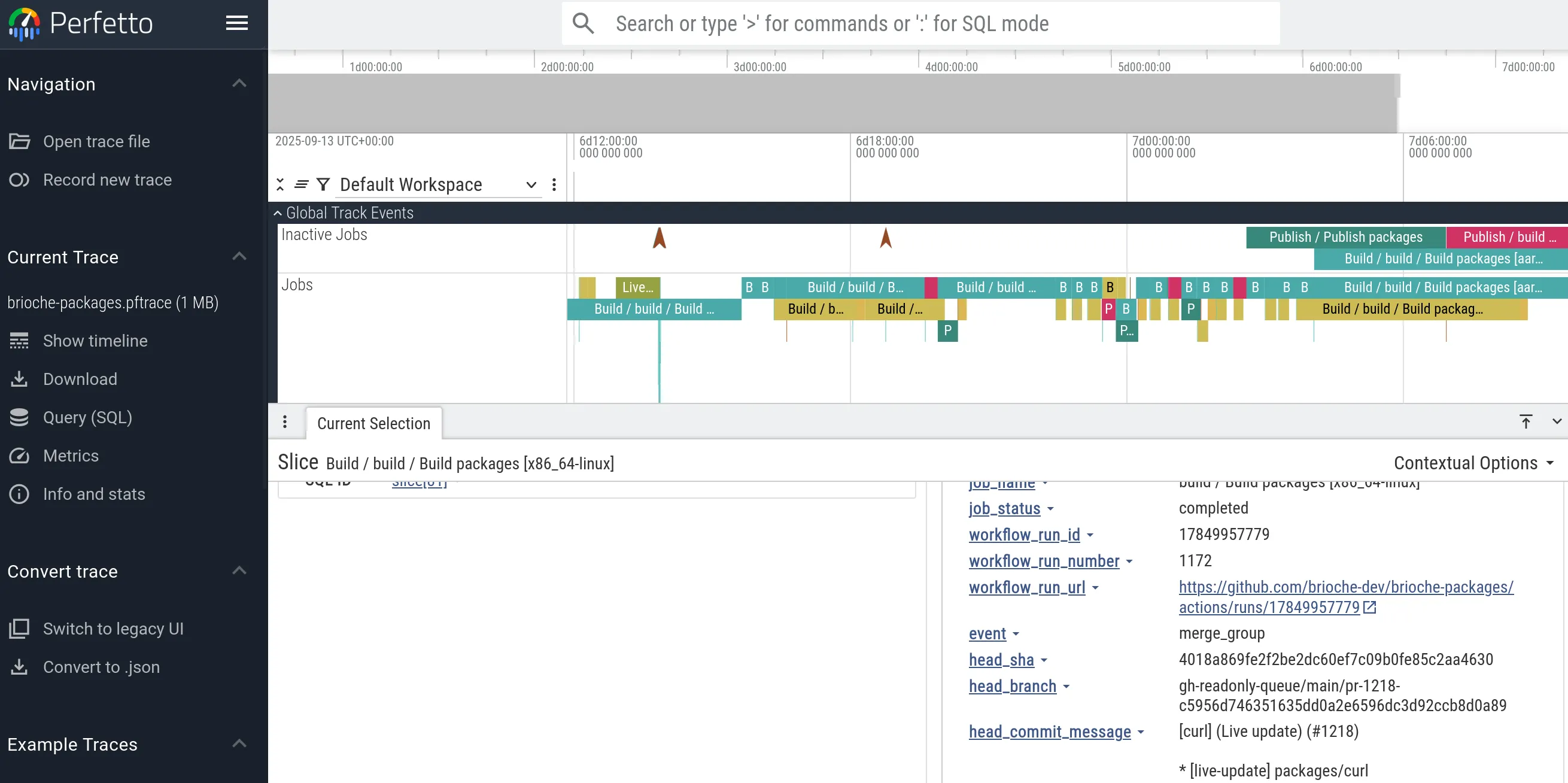This screenshot has height=783, width=1568.
Task: Click the Record new trace icon
Action: click(x=20, y=180)
